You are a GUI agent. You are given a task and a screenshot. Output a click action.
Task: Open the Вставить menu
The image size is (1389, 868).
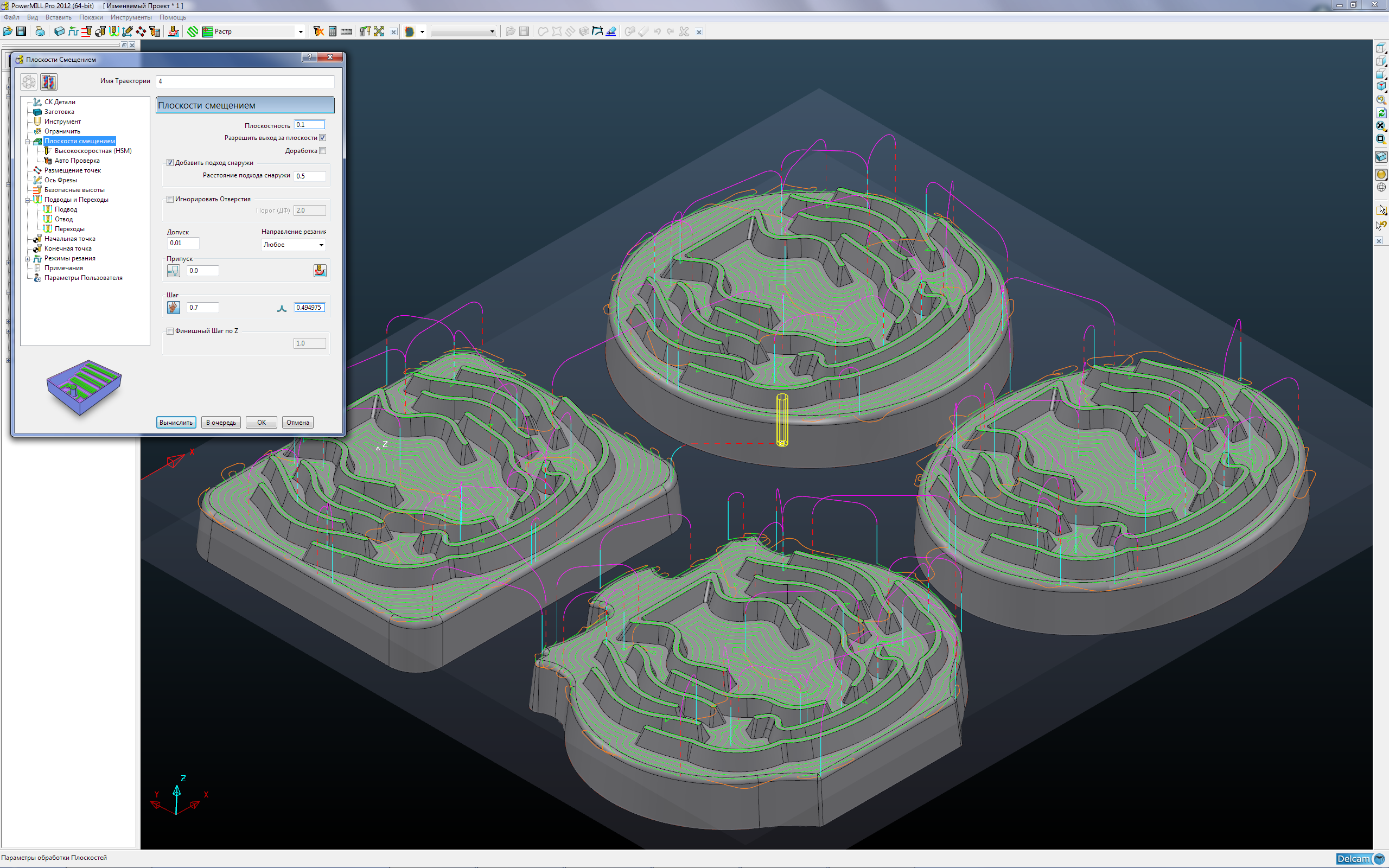point(58,17)
